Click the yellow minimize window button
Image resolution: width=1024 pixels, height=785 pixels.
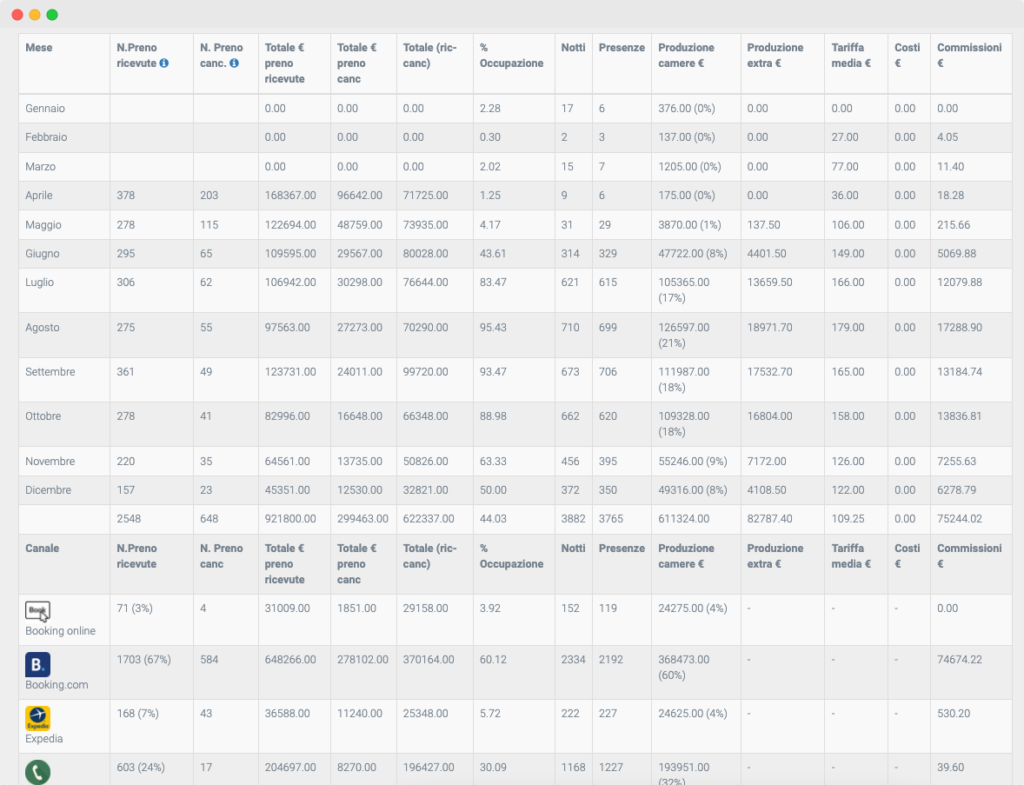[x=35, y=14]
